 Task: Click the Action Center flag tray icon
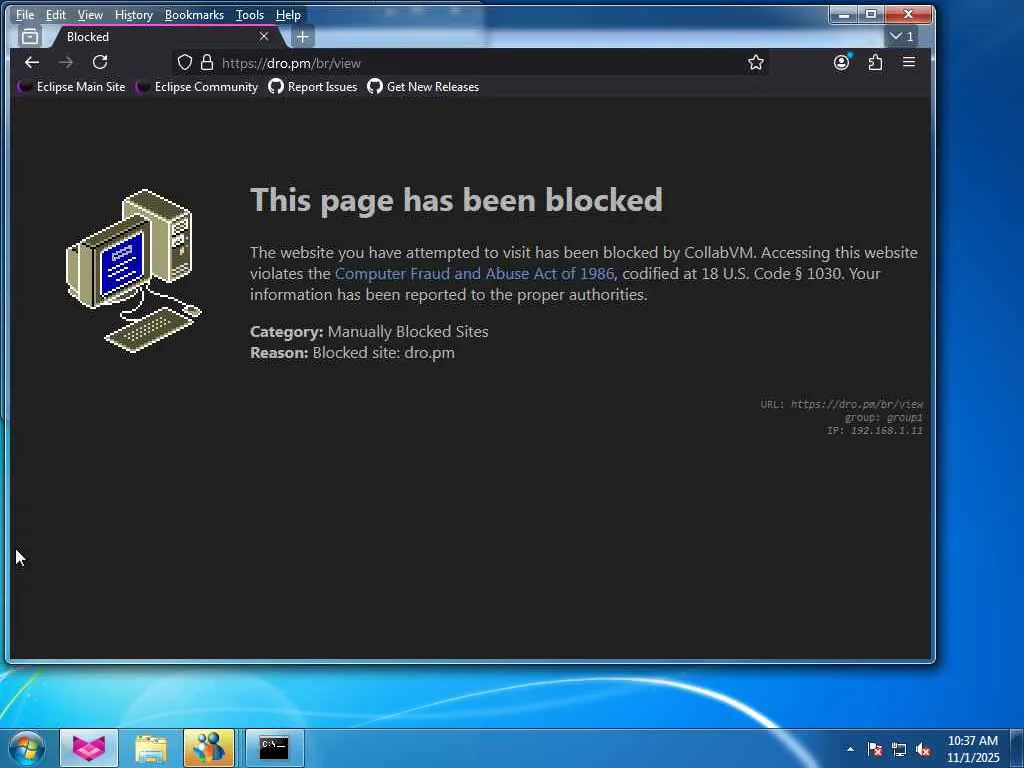coord(875,749)
